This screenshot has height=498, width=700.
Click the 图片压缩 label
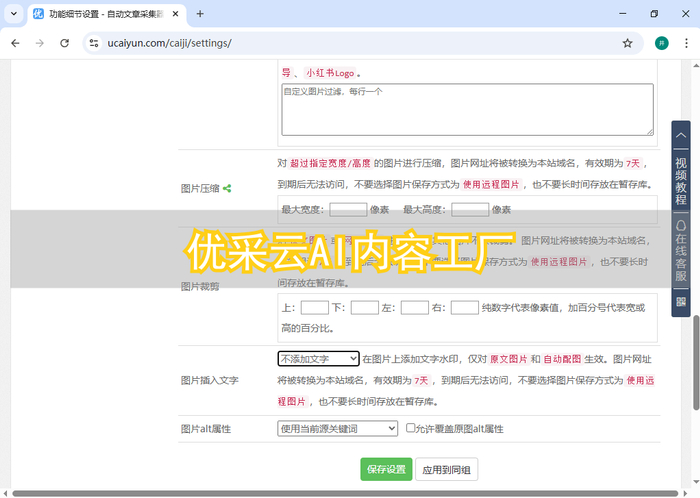click(x=200, y=188)
